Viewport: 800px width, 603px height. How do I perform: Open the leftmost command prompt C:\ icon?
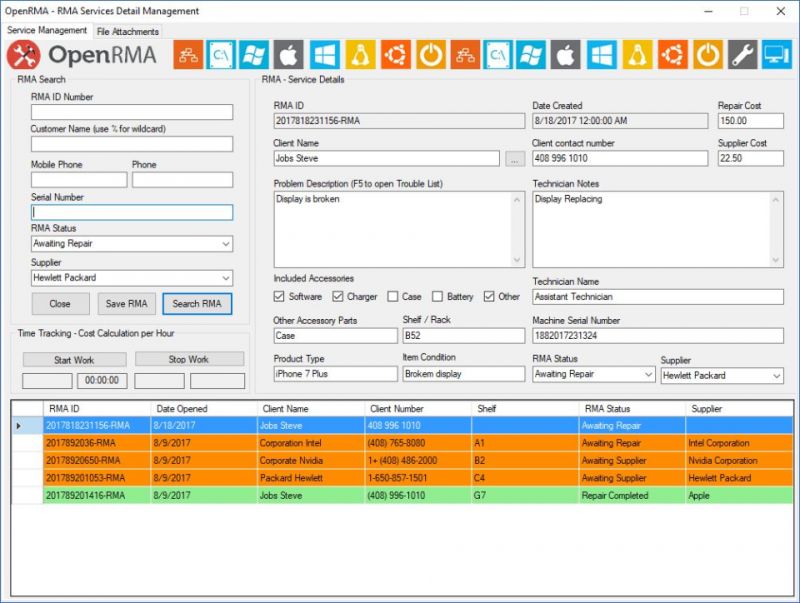tap(221, 55)
